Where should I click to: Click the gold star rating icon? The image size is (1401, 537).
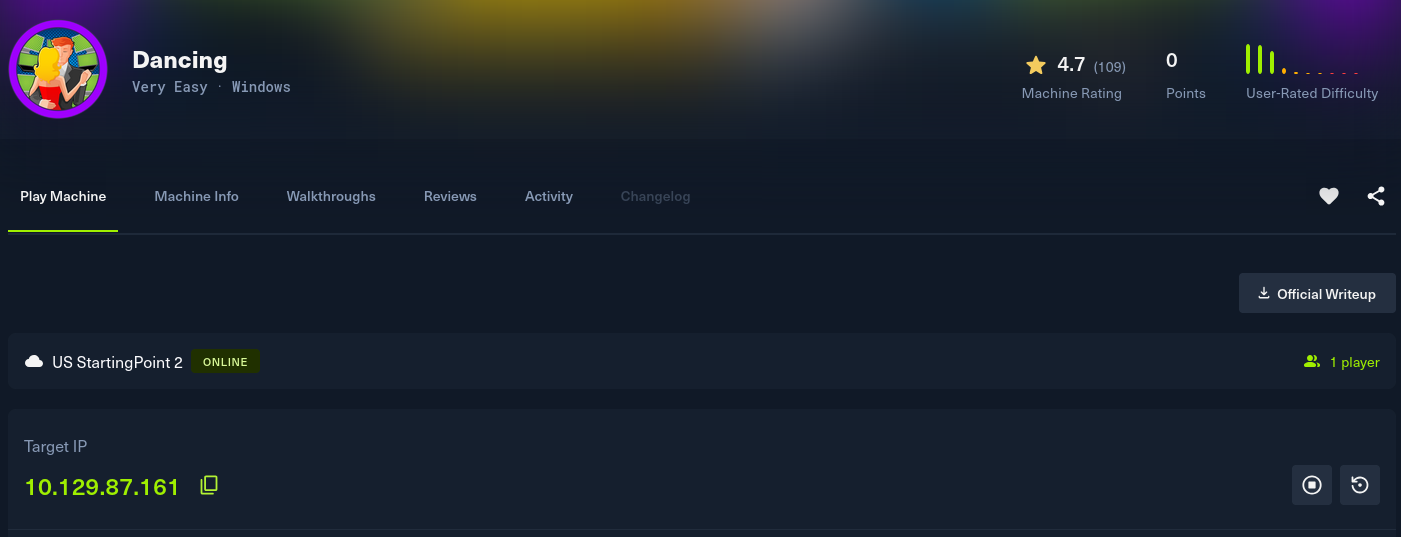point(1036,65)
